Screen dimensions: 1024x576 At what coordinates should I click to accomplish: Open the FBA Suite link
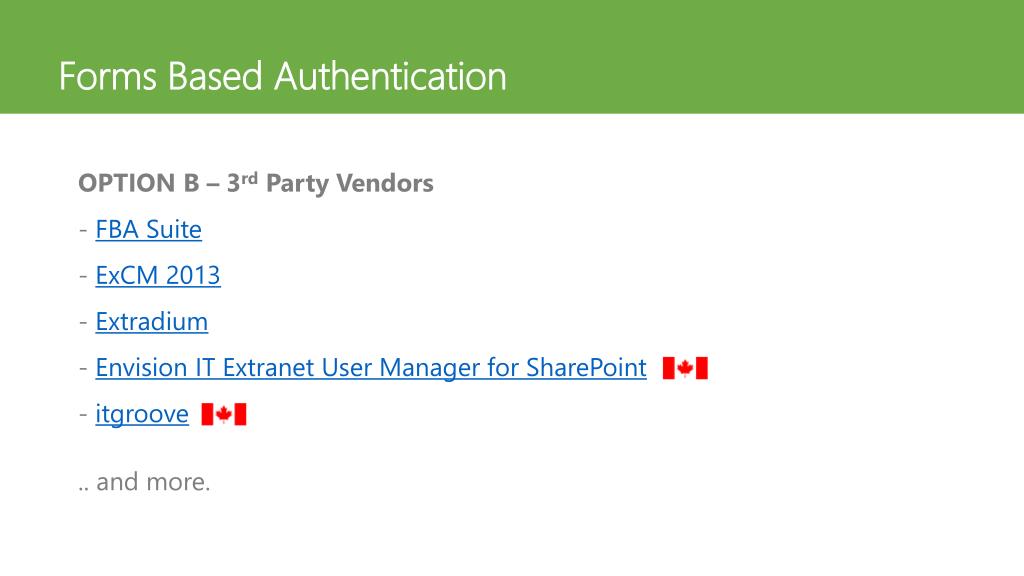tap(148, 230)
